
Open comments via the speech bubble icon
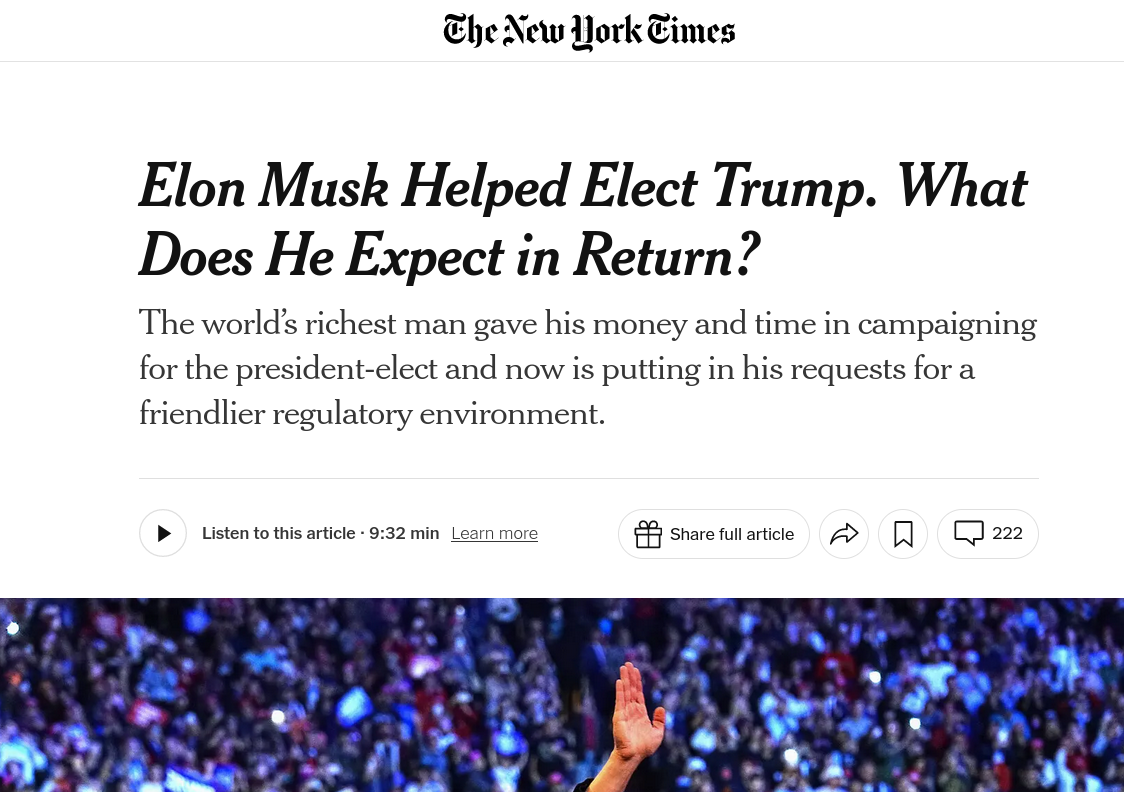[968, 533]
